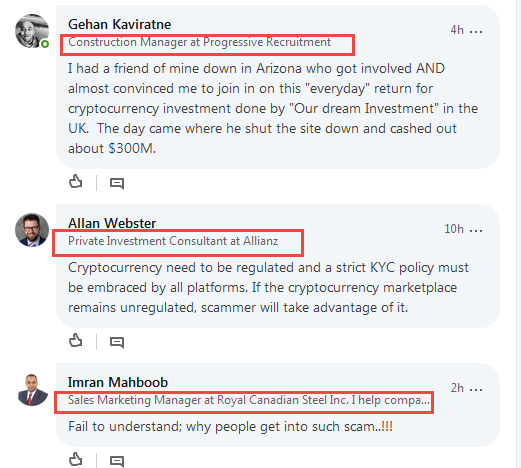Open Allan Webster's profile photo
Screen dimensions: 521x468
point(32,230)
